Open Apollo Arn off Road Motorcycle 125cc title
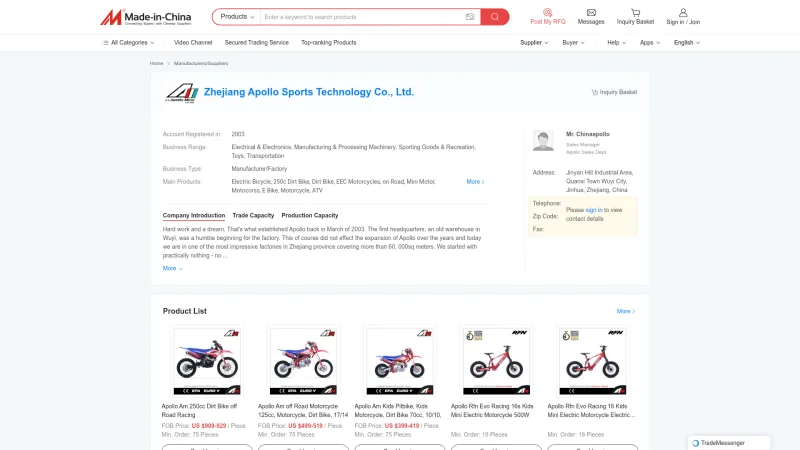The image size is (800, 450). click(303, 411)
